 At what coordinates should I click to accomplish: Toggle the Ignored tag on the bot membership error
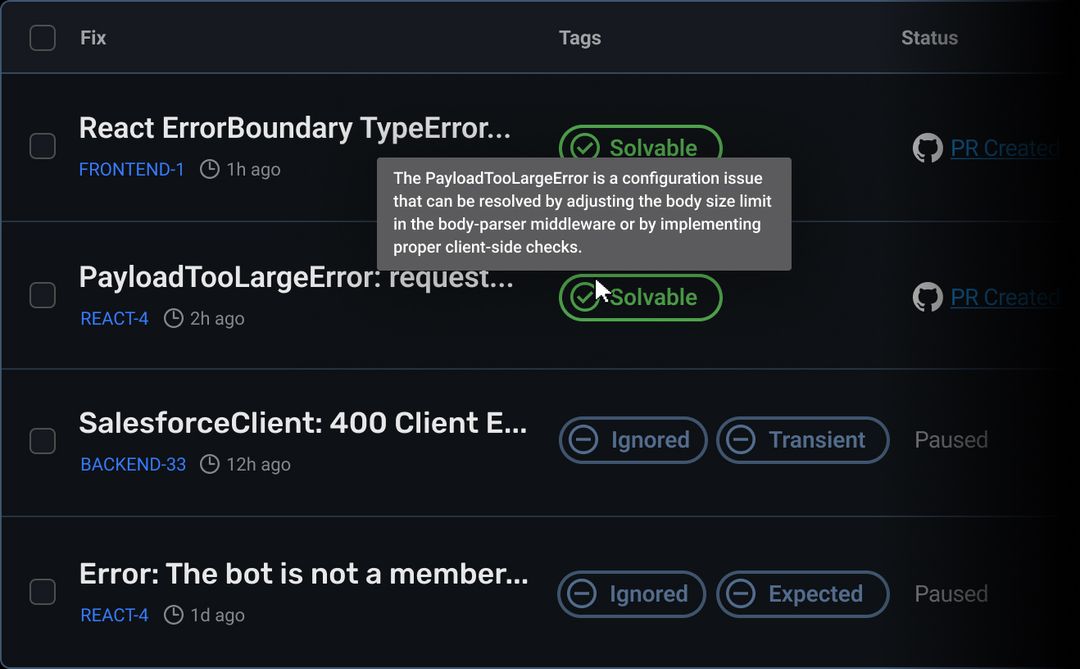coord(631,594)
